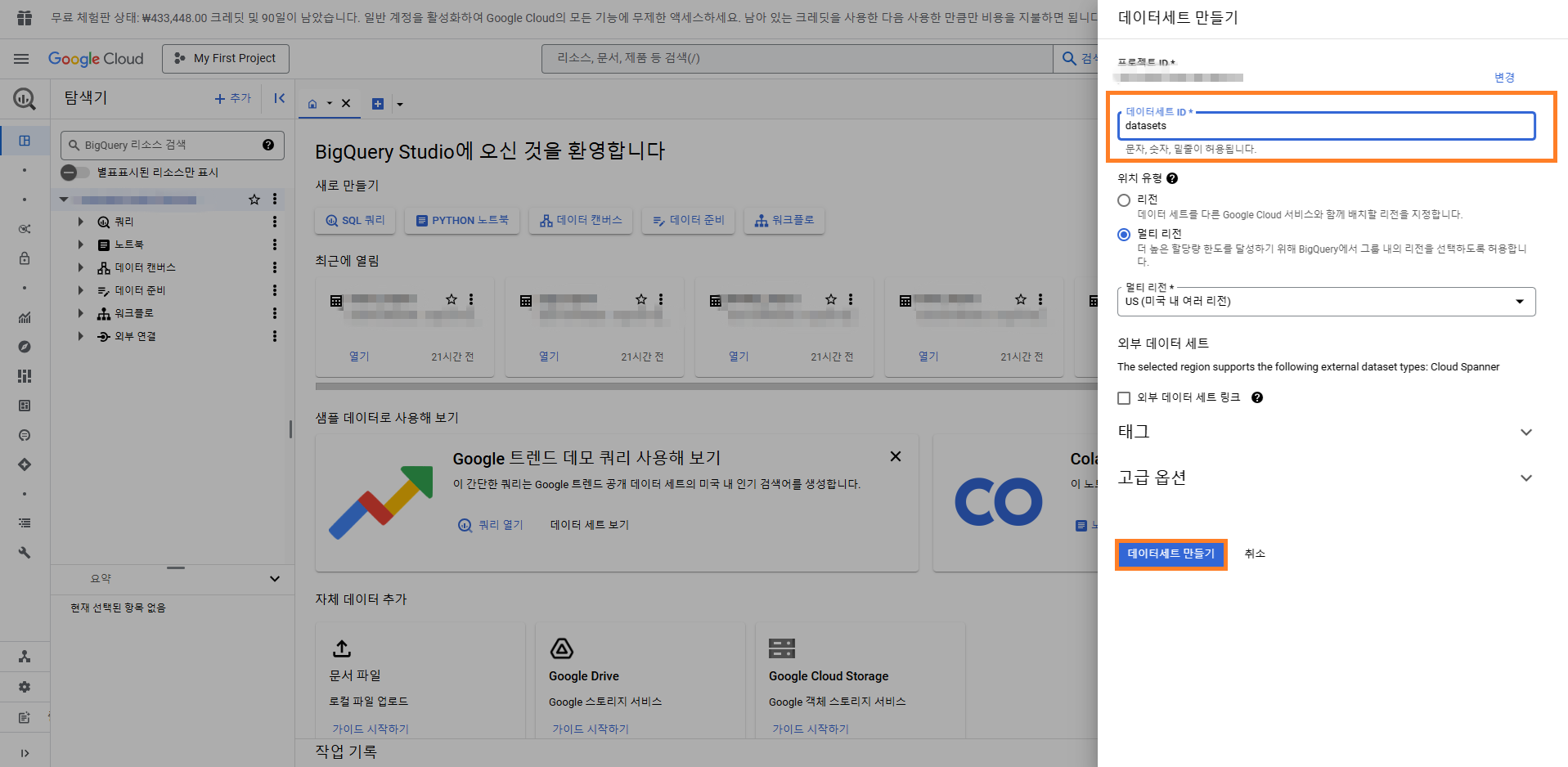Open three-dot menu for 외부 연결 row
1568x767 pixels.
[275, 336]
